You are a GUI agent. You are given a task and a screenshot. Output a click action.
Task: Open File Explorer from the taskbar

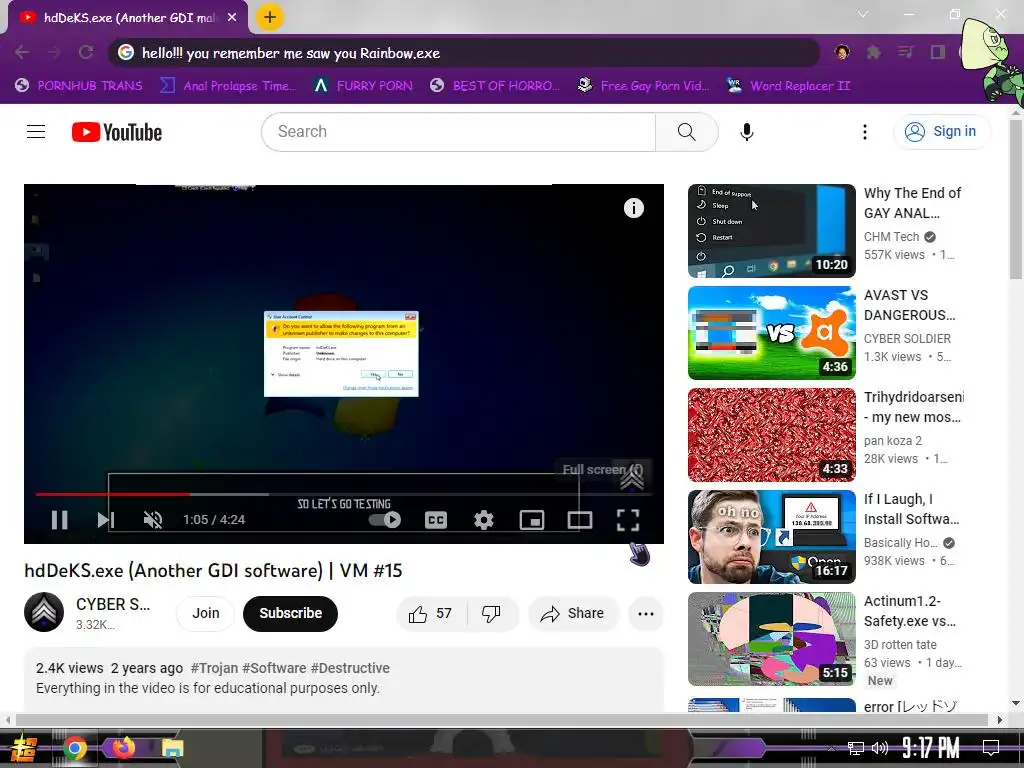(x=172, y=748)
